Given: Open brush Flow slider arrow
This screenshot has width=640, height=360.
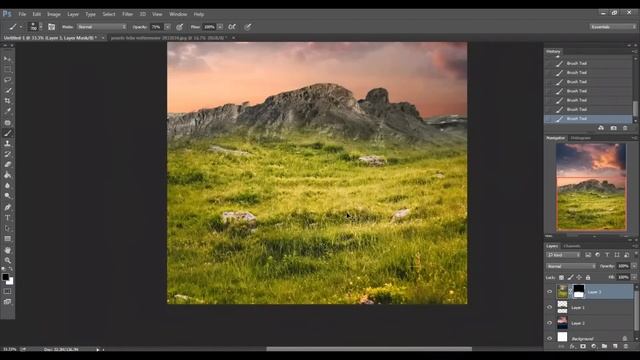Looking at the screenshot, I should [x=220, y=27].
